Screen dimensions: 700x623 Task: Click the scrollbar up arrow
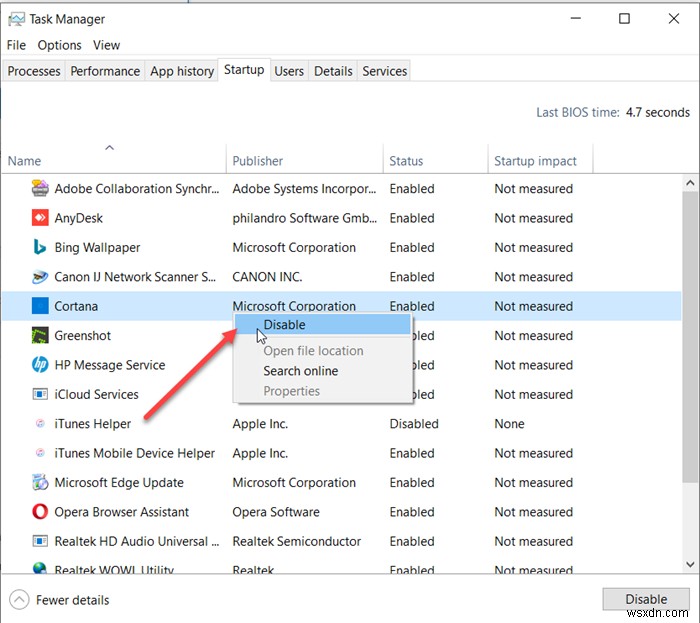pos(690,183)
